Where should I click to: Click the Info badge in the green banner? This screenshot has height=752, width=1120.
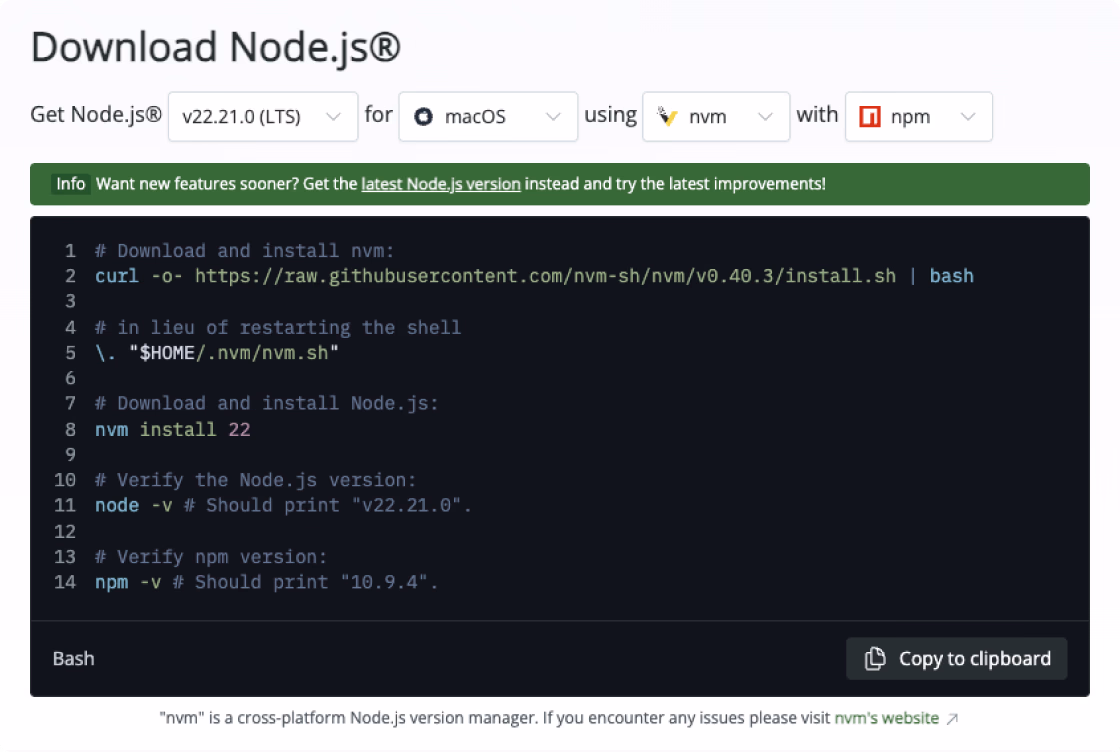click(71, 184)
